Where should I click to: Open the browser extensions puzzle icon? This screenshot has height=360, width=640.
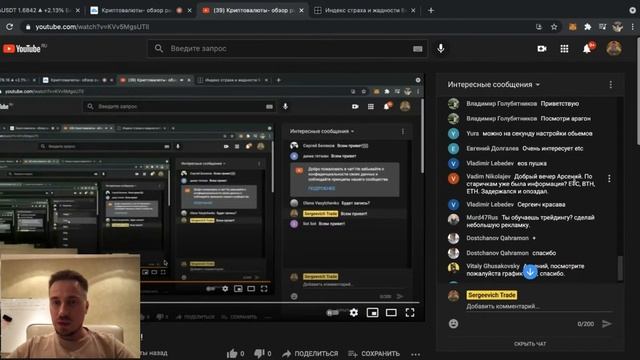587,27
